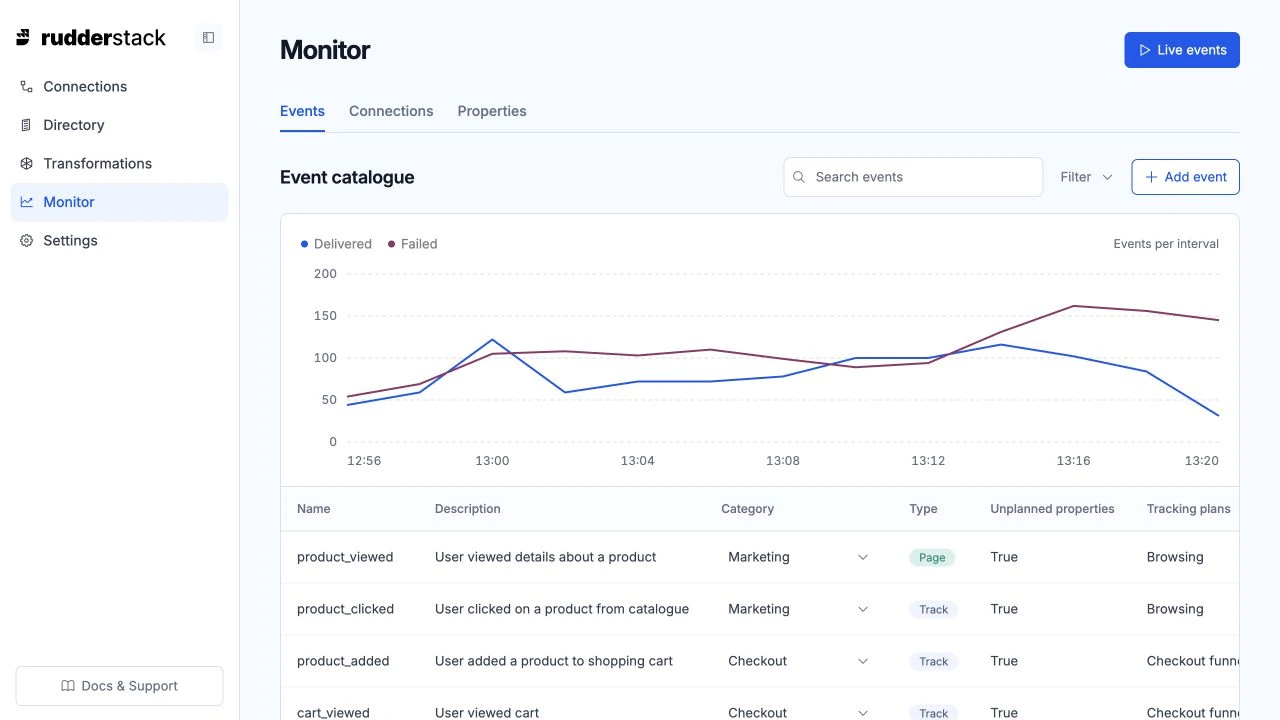Click the play icon in Live events
This screenshot has width=1280, height=720.
(1145, 50)
